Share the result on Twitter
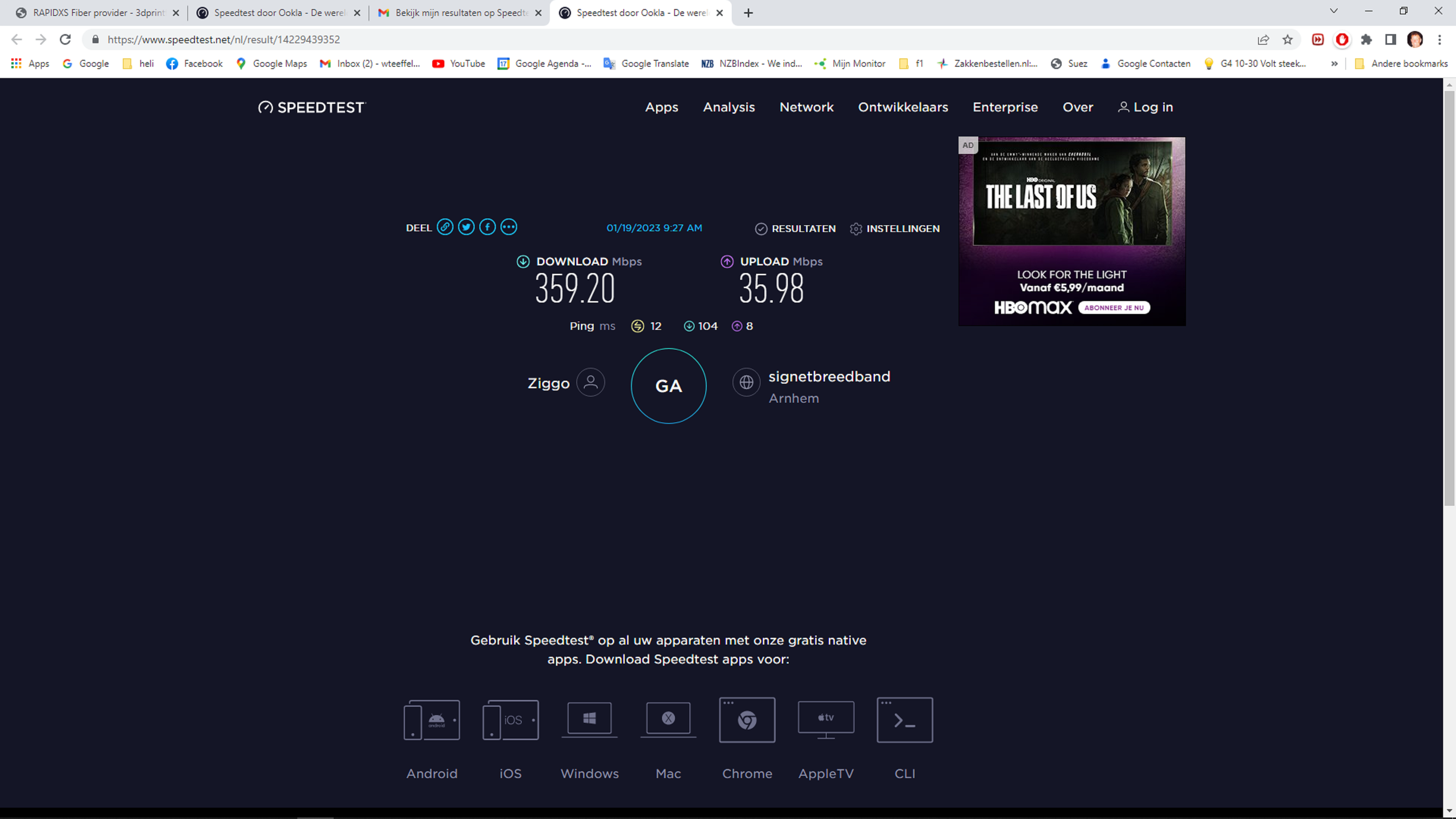The width and height of the screenshot is (1456, 819). point(466,227)
